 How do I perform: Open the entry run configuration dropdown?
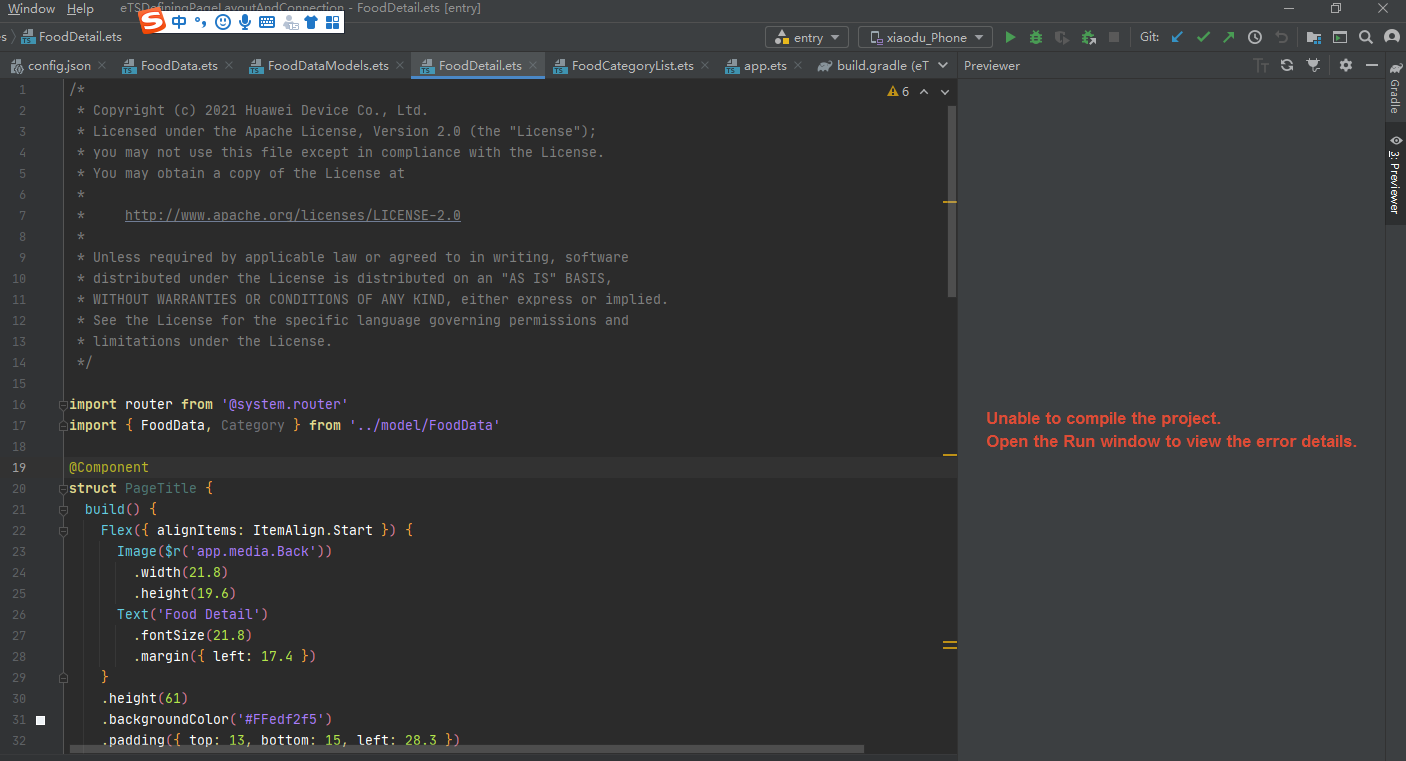807,37
